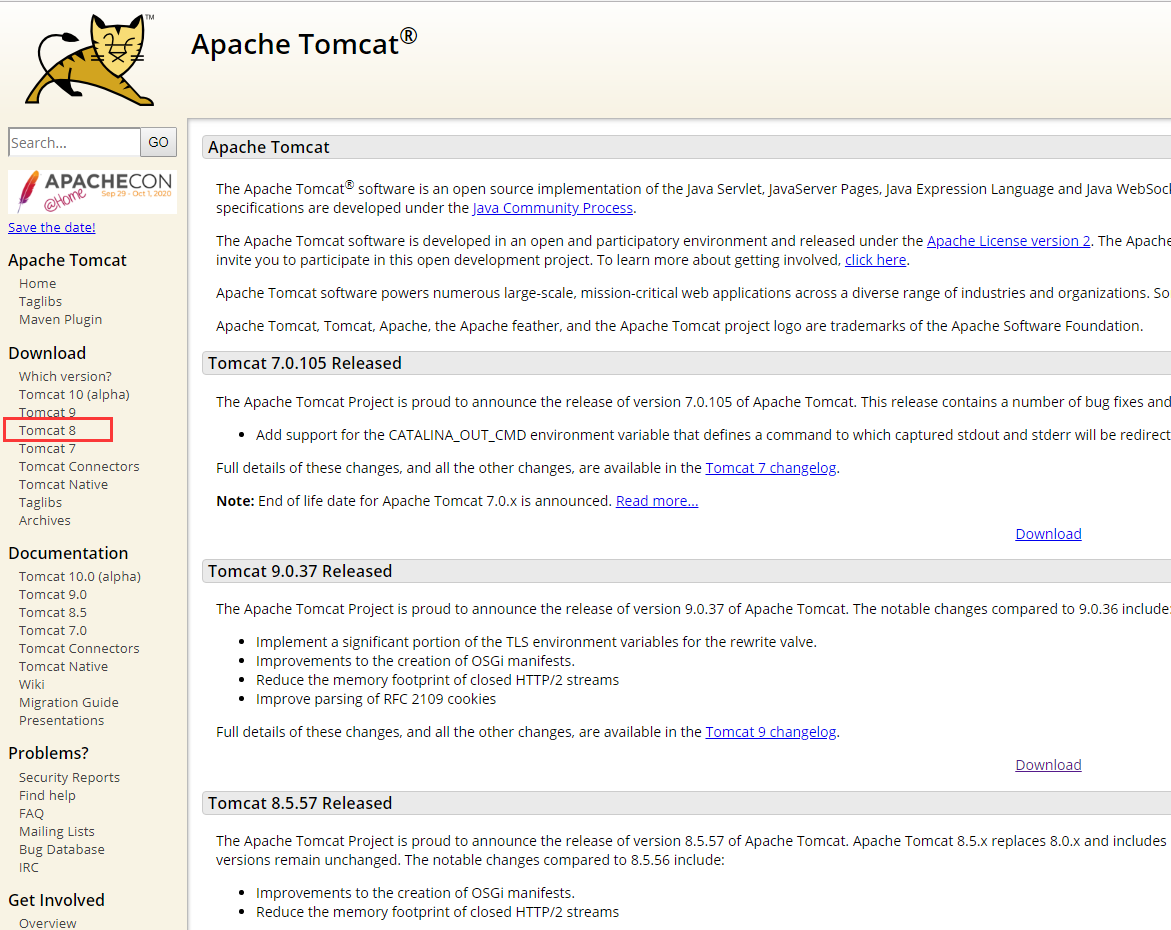Viewport: 1171px width, 930px height.
Task: Click the Apache Tomcat page title
Action: 304,43
